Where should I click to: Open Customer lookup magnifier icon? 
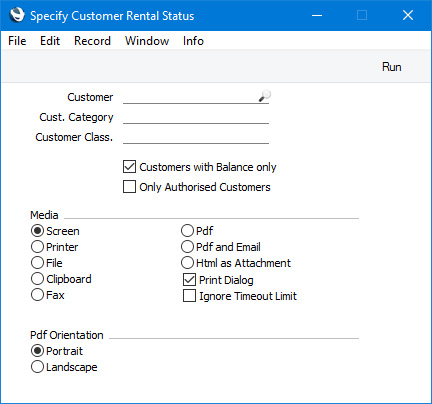[x=265, y=96]
